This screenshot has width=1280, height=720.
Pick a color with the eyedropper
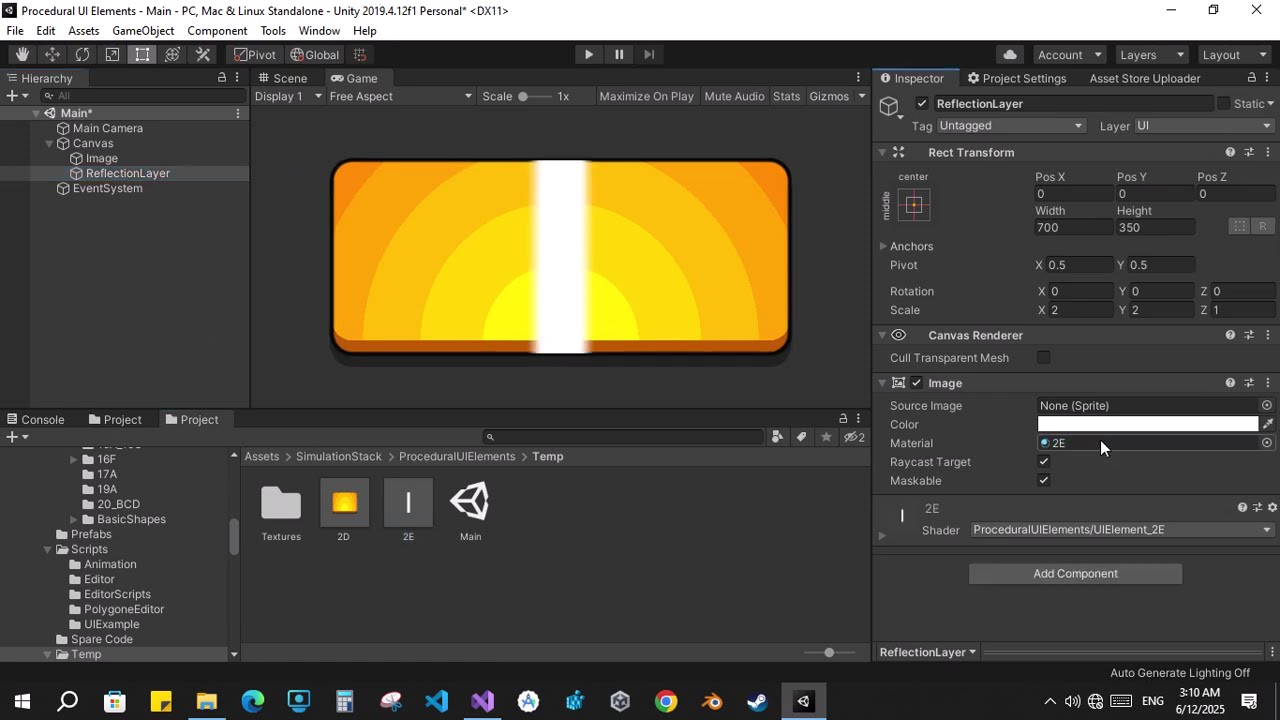[x=1268, y=424]
